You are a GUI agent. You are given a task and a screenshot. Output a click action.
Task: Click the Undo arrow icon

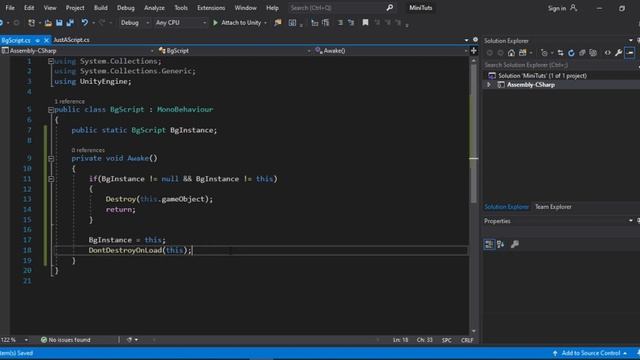[x=84, y=23]
